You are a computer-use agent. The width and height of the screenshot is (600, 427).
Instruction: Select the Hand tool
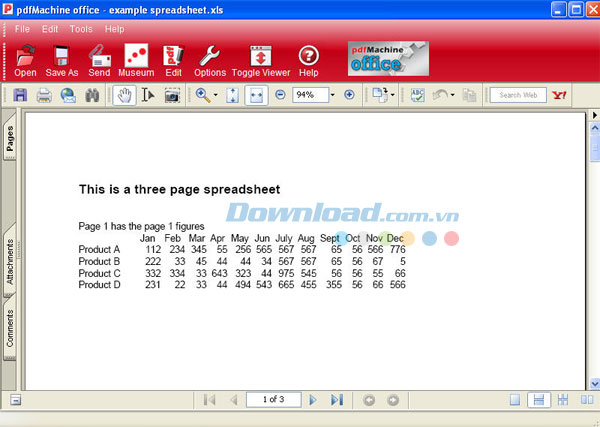click(x=124, y=95)
